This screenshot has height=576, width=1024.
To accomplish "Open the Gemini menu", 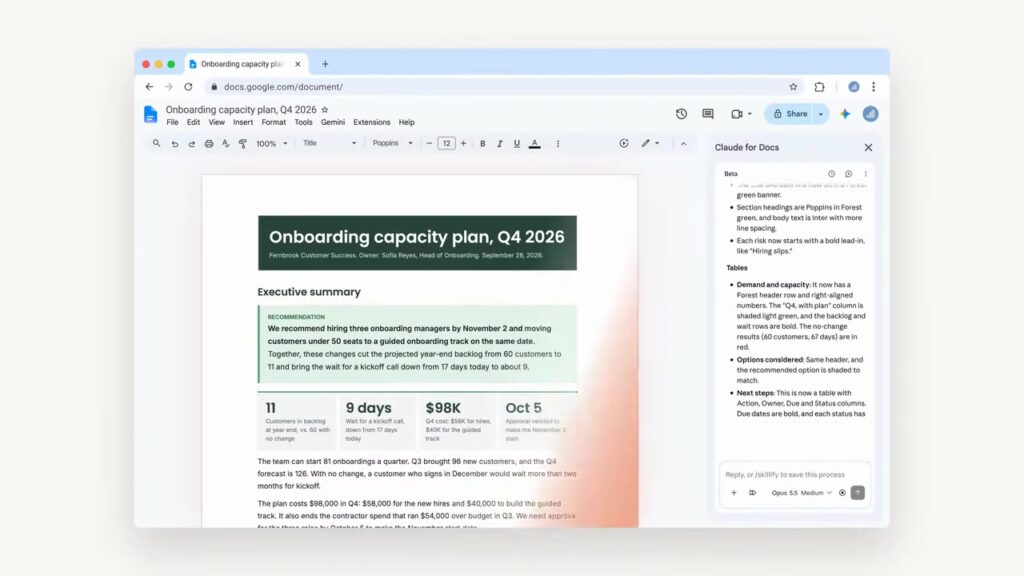I will (332, 122).
